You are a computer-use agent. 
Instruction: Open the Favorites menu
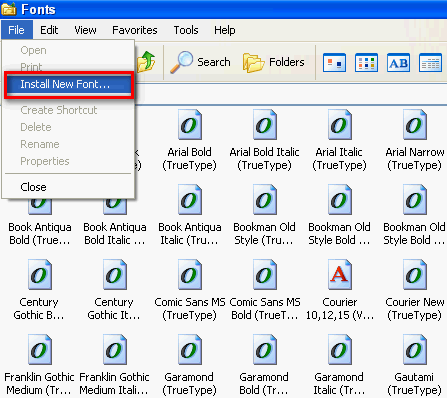[135, 30]
